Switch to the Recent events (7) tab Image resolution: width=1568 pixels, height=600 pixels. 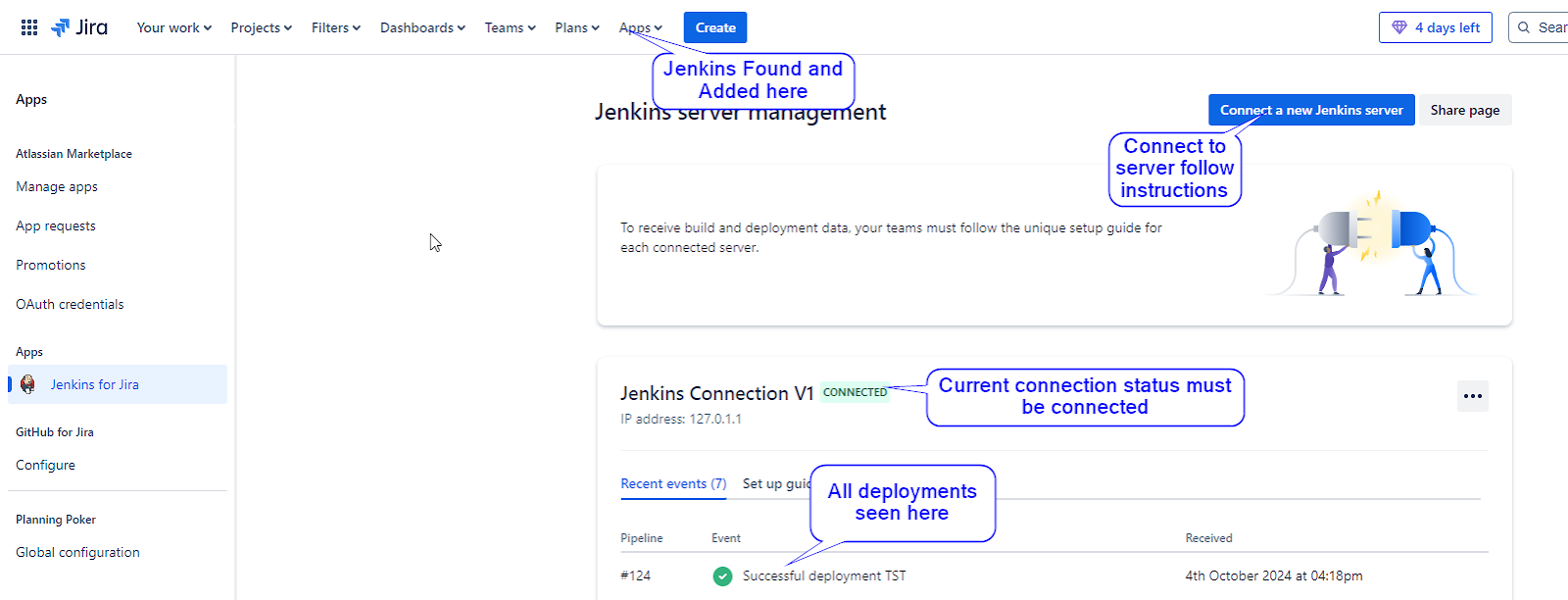tap(673, 483)
